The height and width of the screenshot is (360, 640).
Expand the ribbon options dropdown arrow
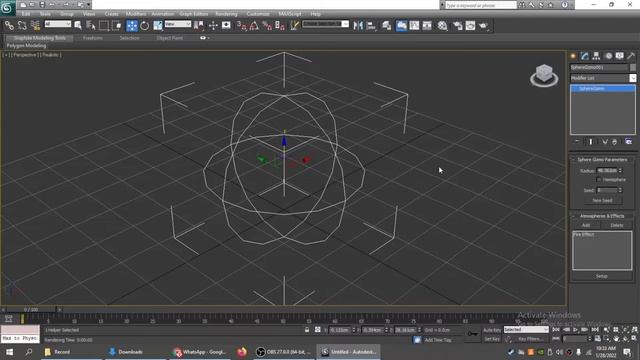tap(208, 38)
